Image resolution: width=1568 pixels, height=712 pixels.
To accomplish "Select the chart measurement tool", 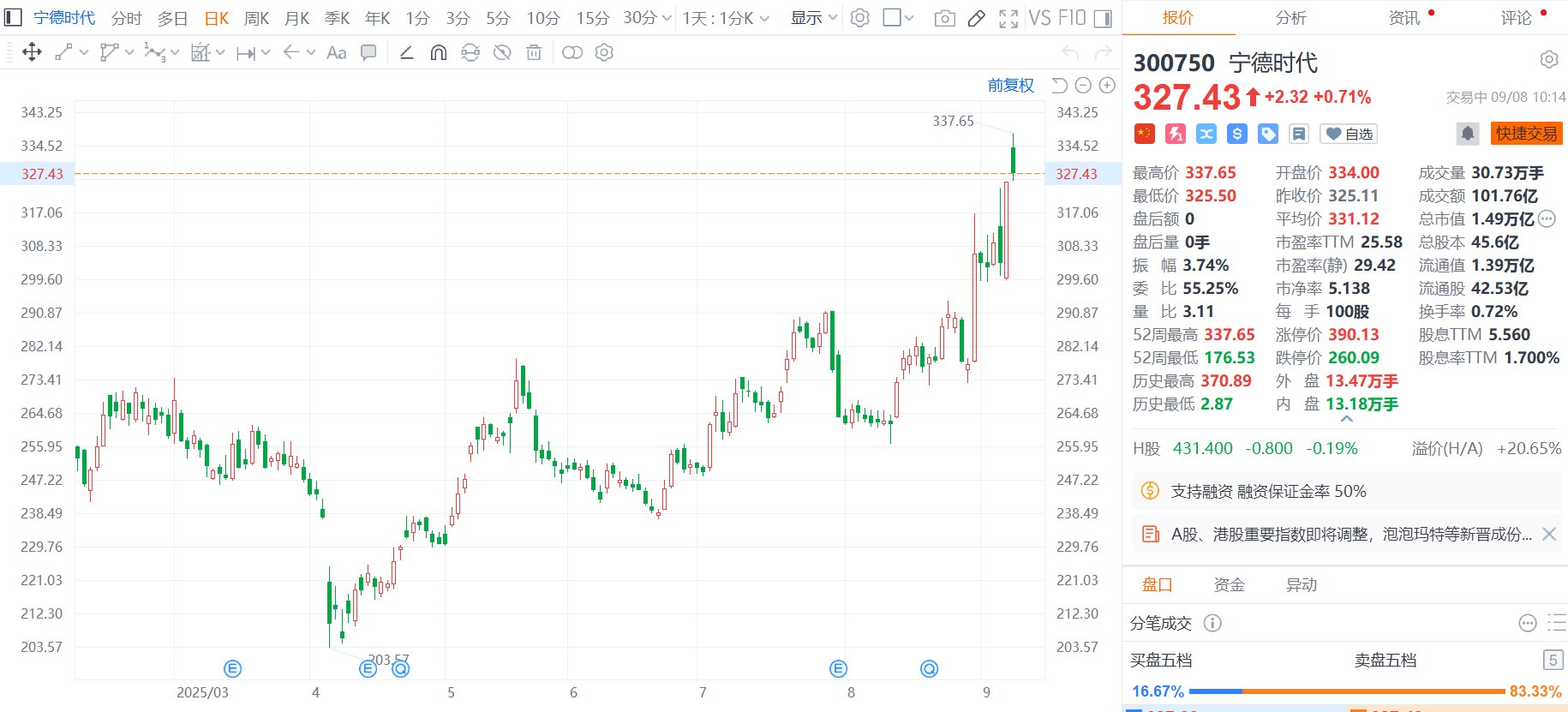I will point(200,52).
